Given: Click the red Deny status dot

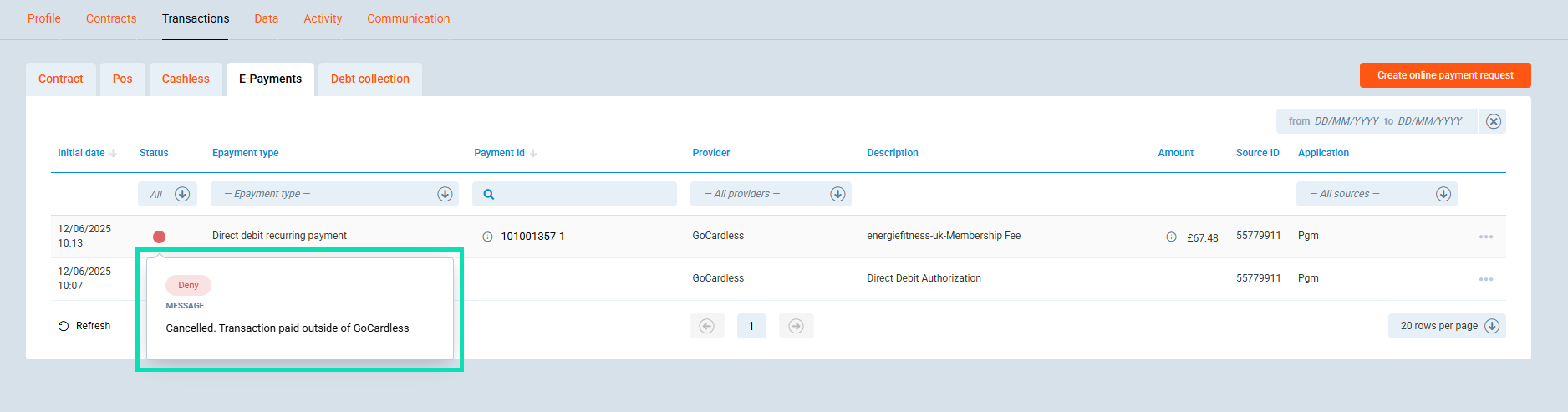Looking at the screenshot, I should pos(159,237).
